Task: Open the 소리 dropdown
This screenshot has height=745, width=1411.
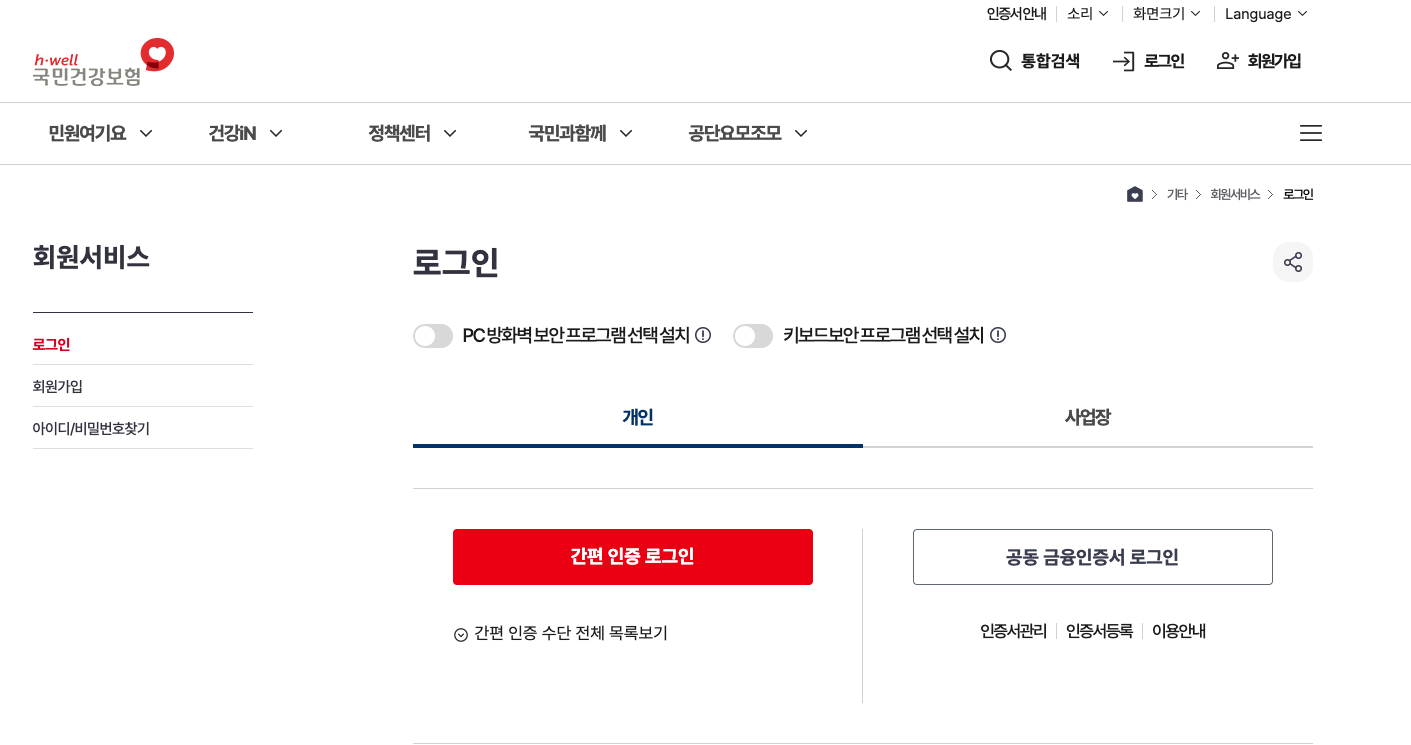Action: click(1086, 13)
